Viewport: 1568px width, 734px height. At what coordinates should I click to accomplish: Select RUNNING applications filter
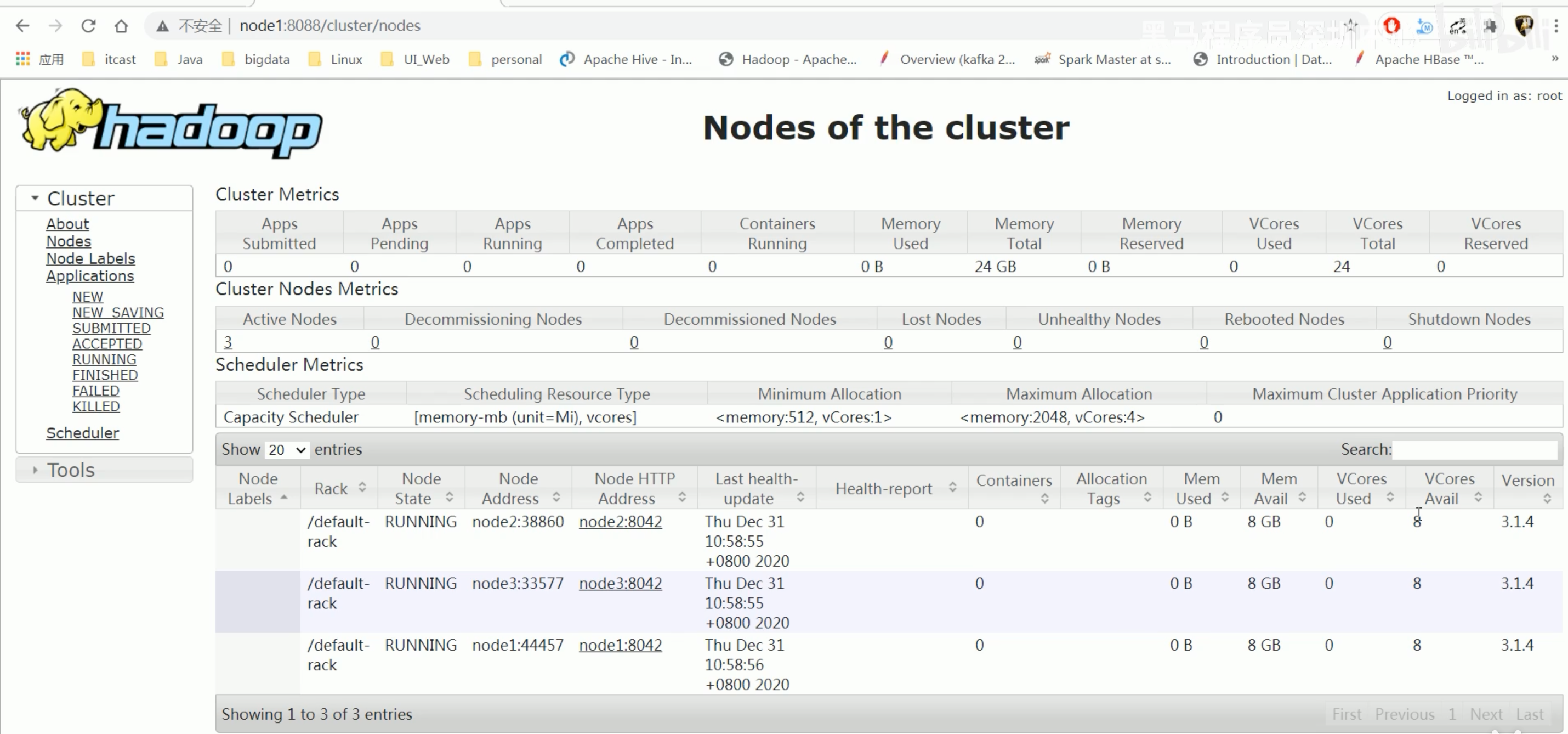tap(104, 359)
